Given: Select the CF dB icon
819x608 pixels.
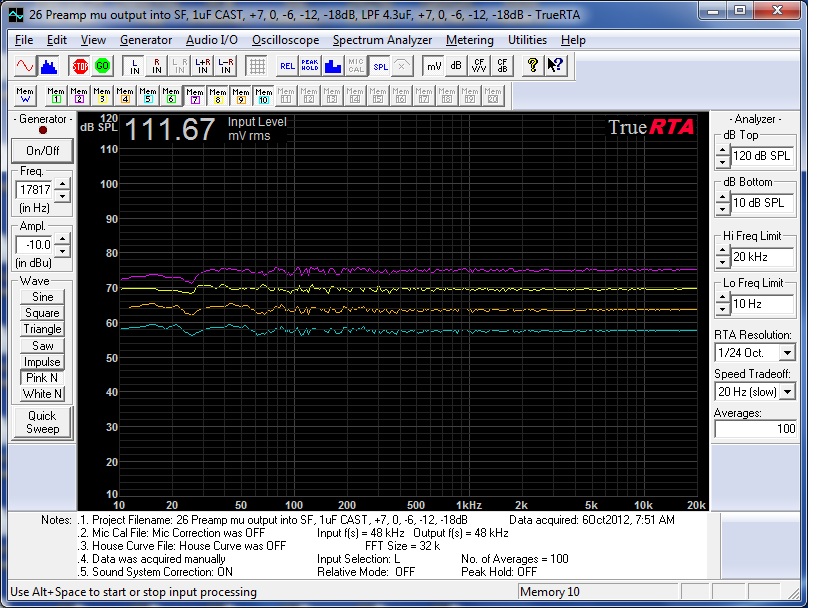Looking at the screenshot, I should tap(502, 66).
